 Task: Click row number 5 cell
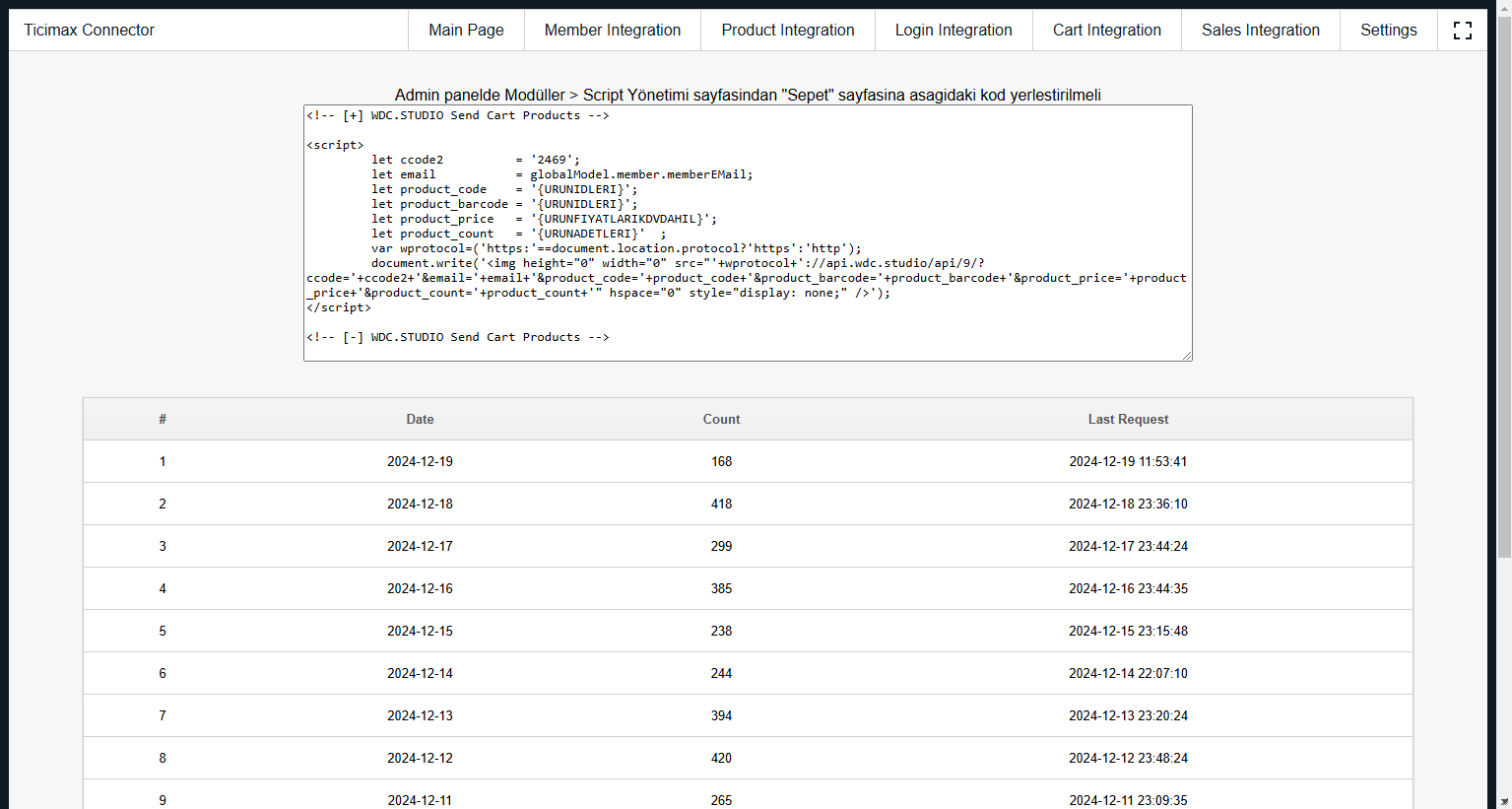[163, 631]
